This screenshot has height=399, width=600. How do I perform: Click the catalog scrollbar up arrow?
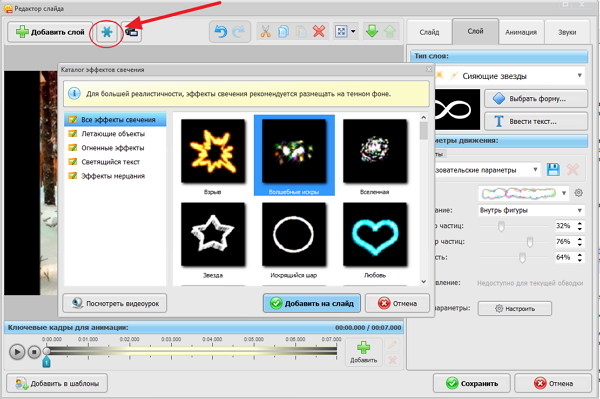424,117
